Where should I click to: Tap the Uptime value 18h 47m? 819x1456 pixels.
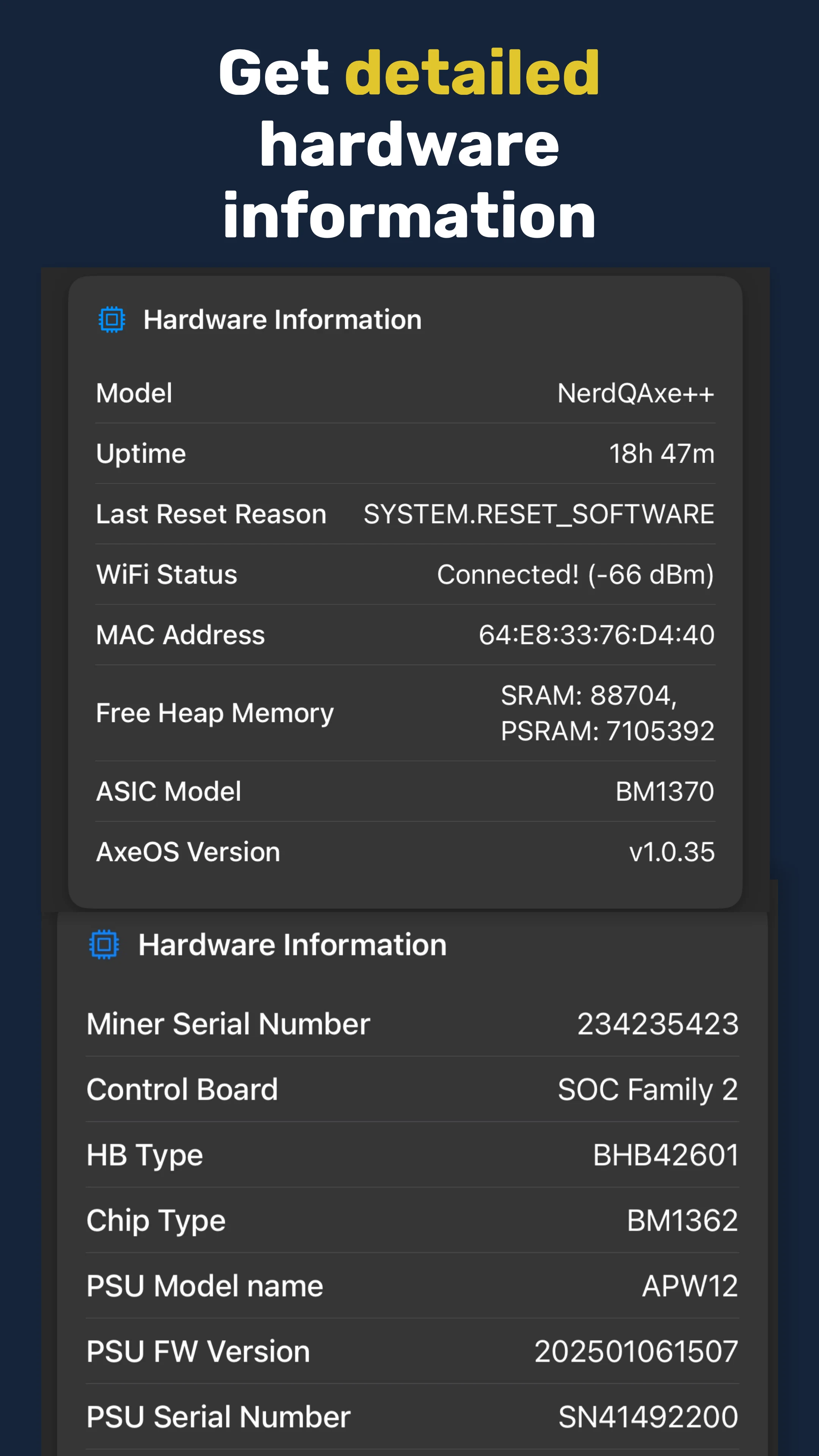point(662,454)
